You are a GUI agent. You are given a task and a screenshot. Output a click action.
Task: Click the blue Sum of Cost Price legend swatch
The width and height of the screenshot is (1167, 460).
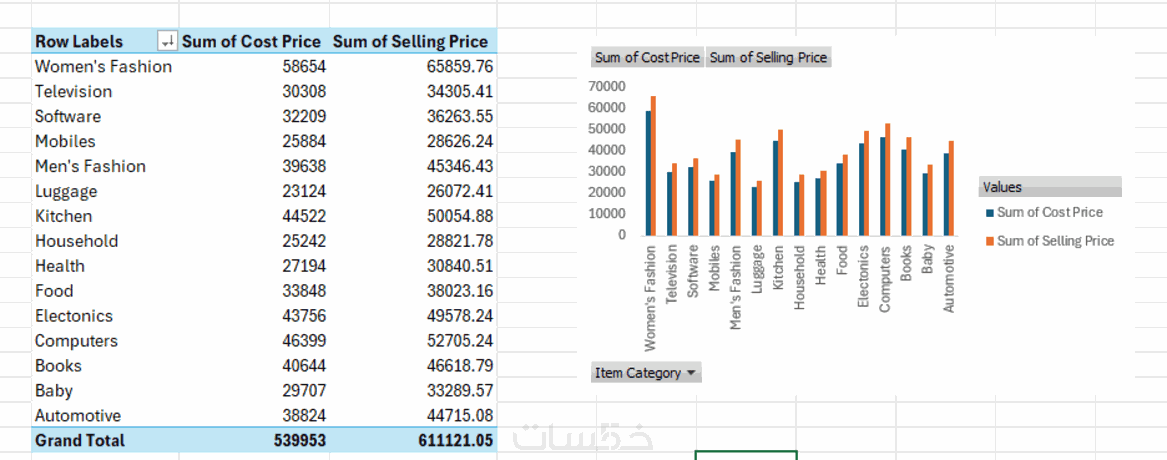(989, 212)
